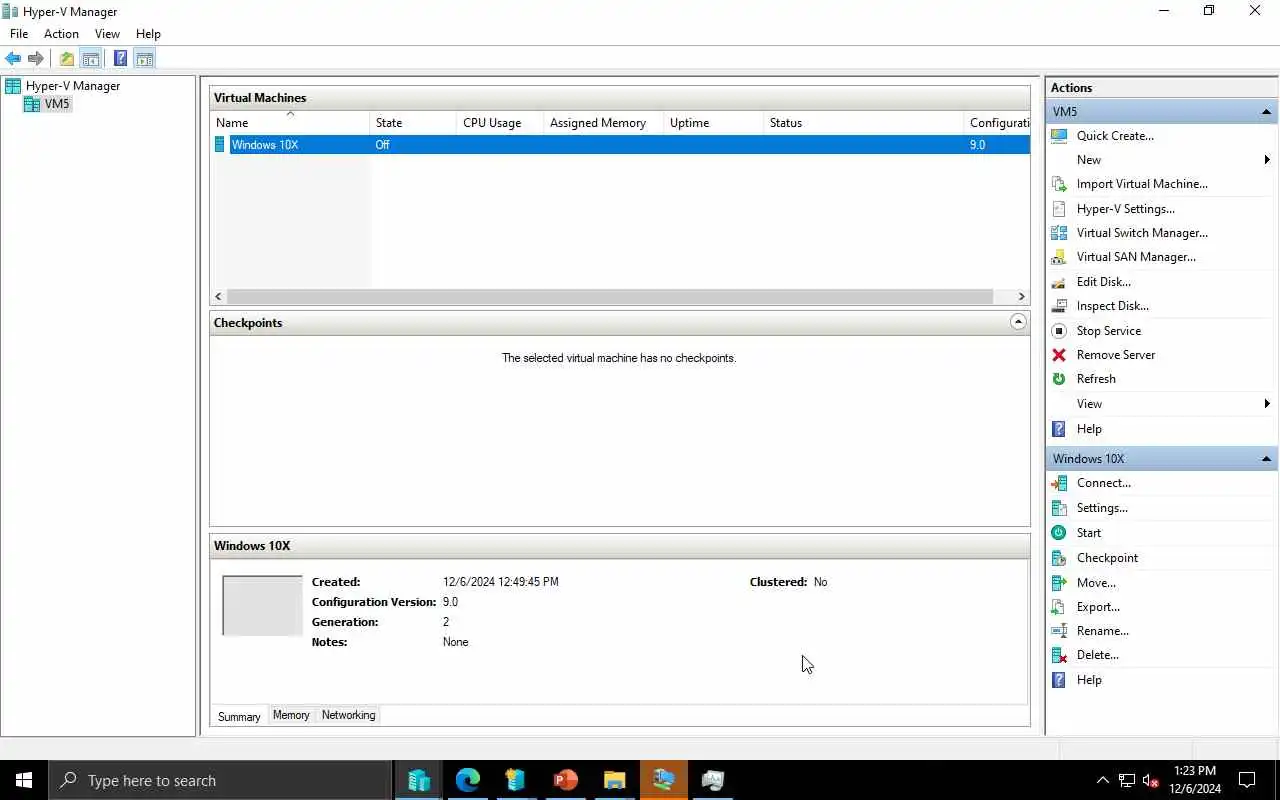The height and width of the screenshot is (800, 1280).
Task: Sort by the Status column header
Action: (864, 123)
